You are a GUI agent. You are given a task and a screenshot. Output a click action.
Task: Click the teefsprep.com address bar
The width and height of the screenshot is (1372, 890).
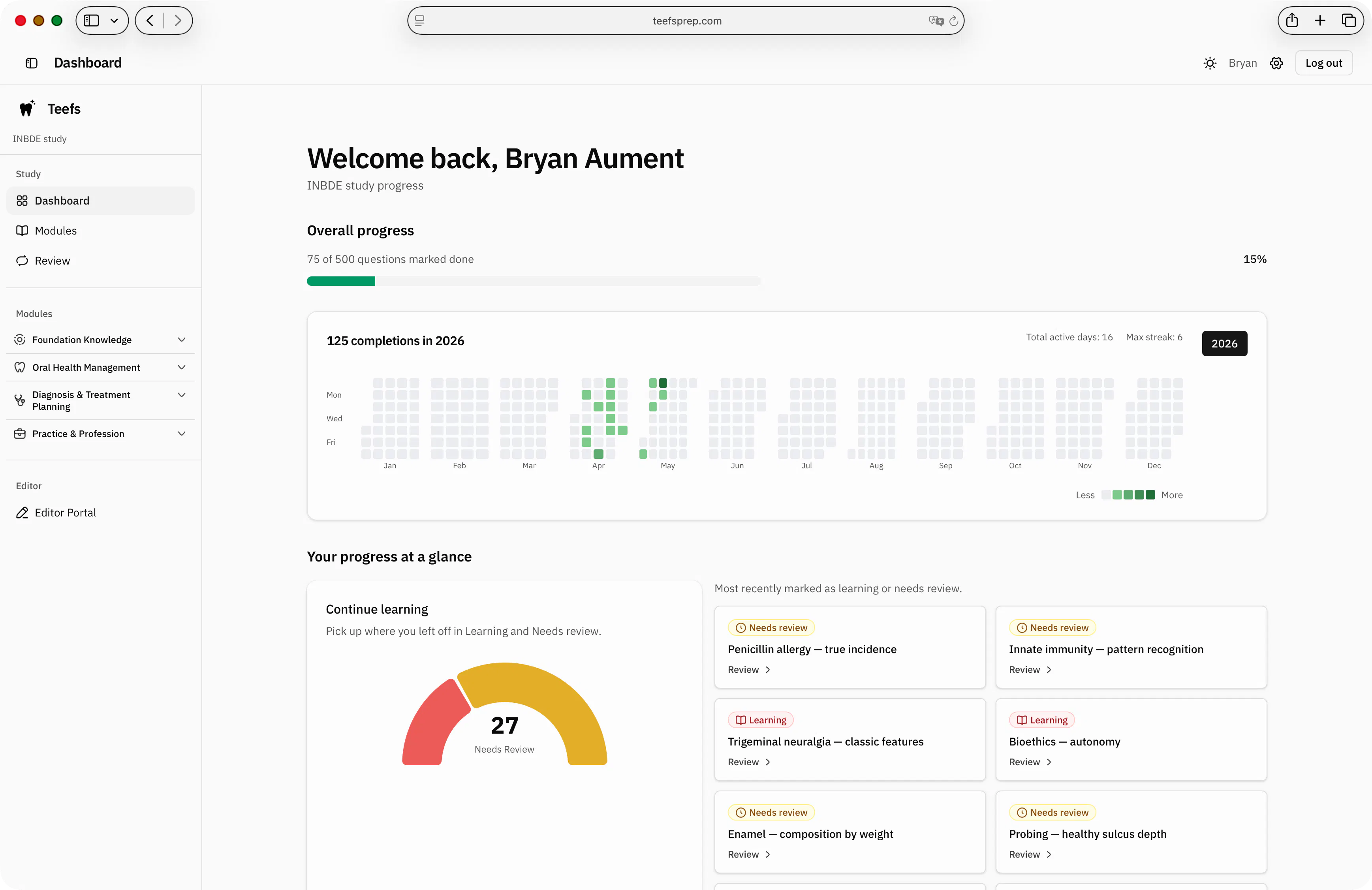pyautogui.click(x=686, y=21)
